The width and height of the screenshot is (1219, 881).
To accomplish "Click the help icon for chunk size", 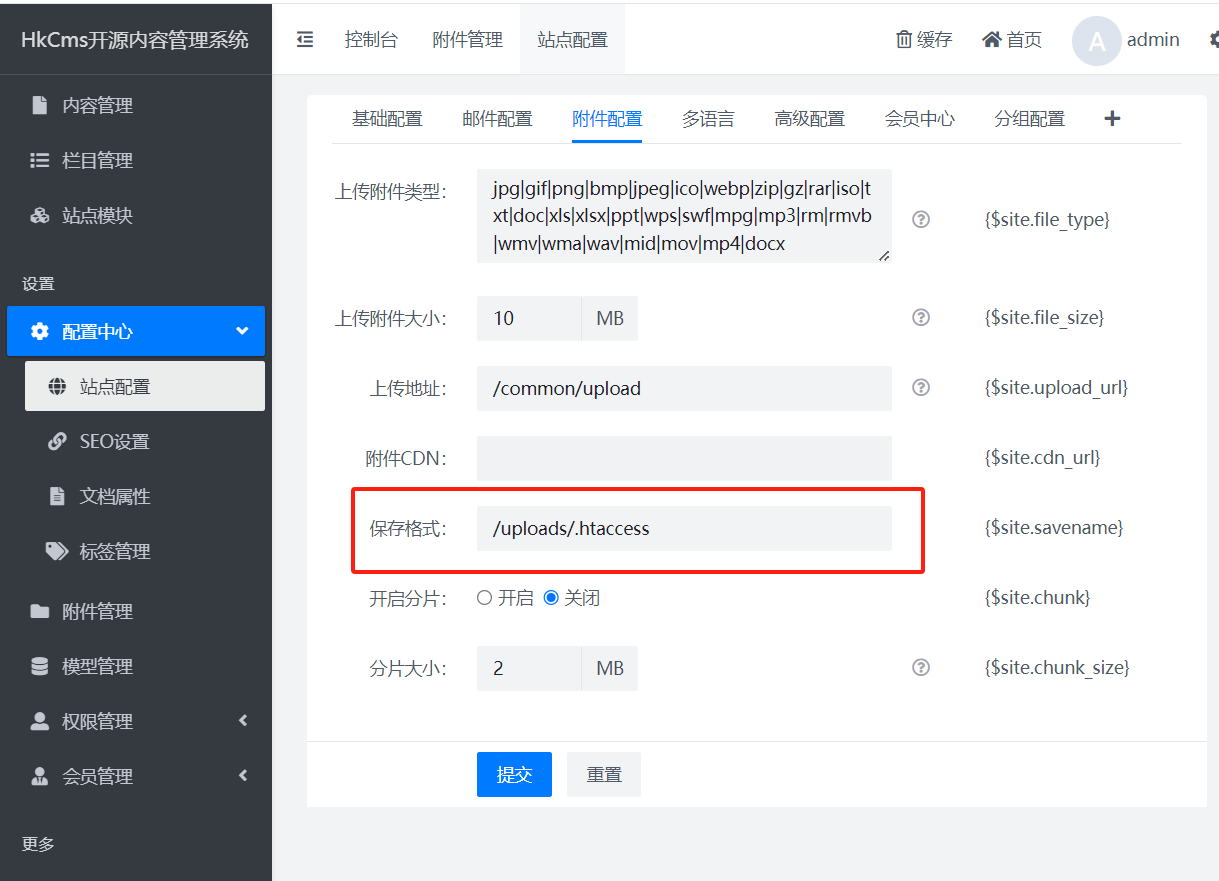I will (x=921, y=667).
